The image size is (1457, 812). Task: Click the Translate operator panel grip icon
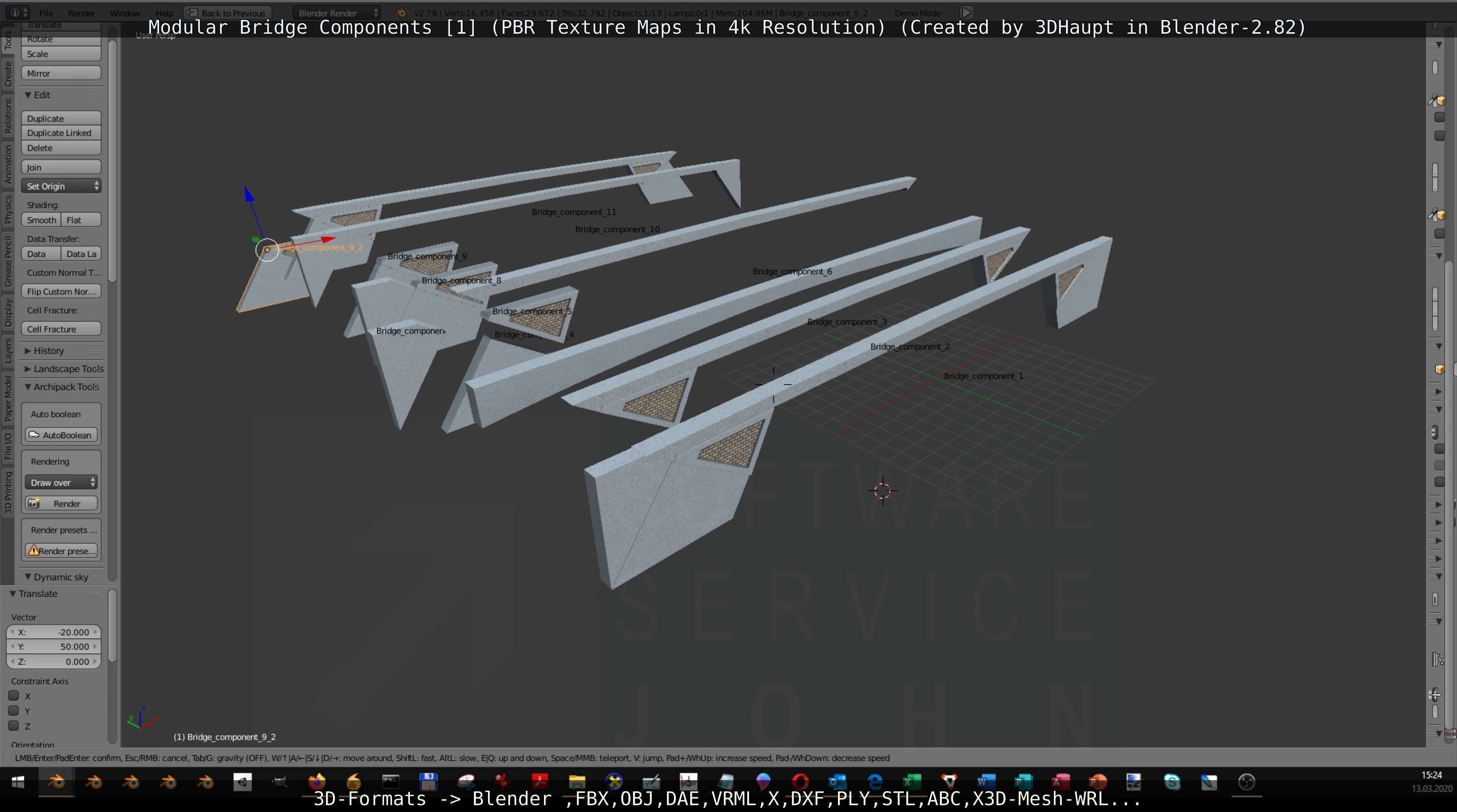[95, 594]
